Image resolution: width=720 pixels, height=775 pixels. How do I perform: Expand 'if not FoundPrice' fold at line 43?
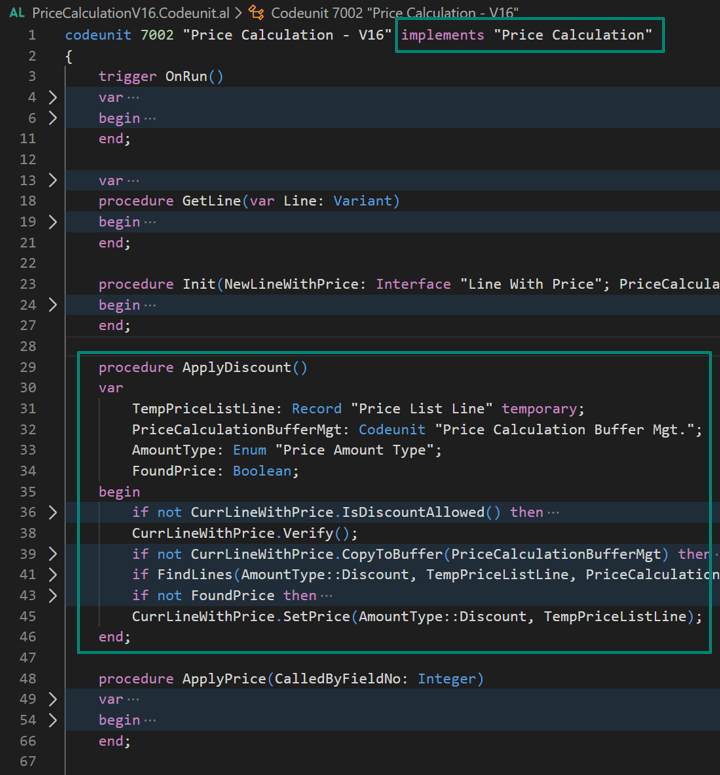click(52, 596)
